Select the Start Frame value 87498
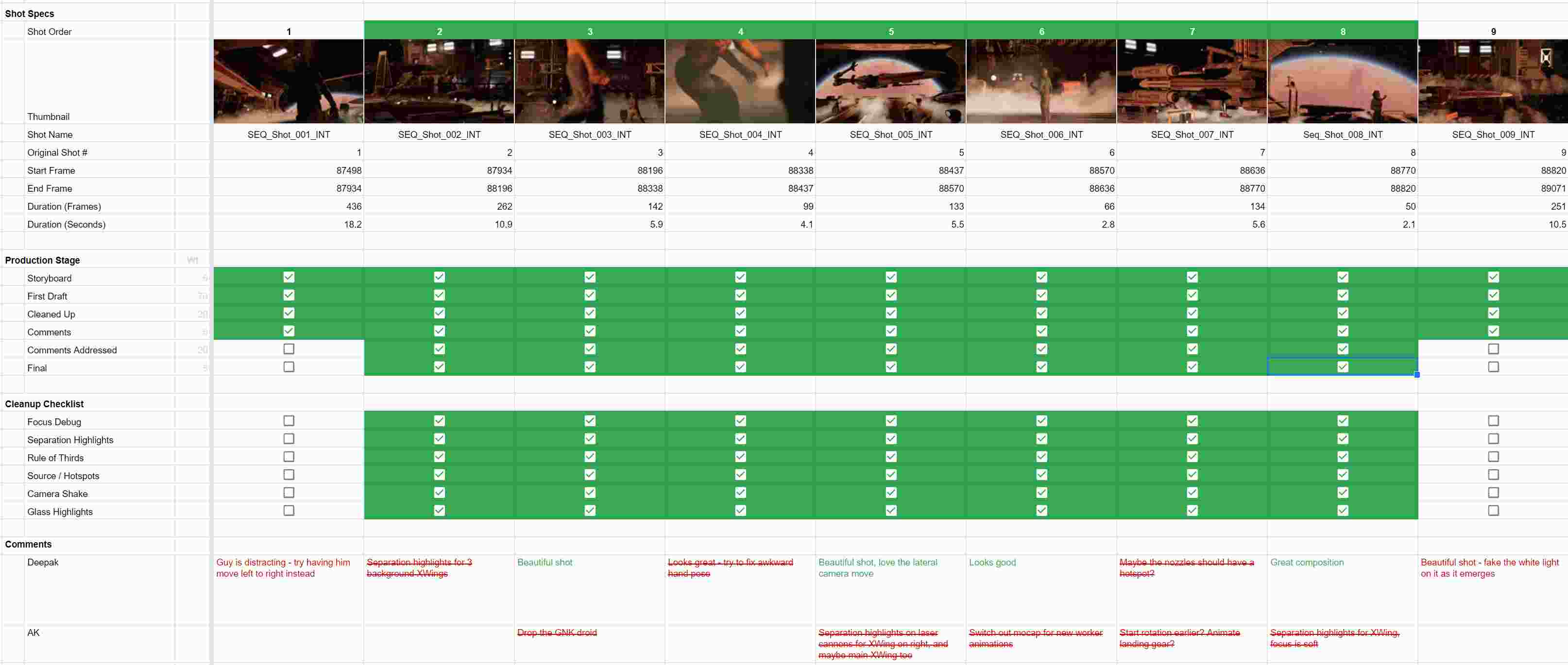The width and height of the screenshot is (1568, 665). (347, 170)
